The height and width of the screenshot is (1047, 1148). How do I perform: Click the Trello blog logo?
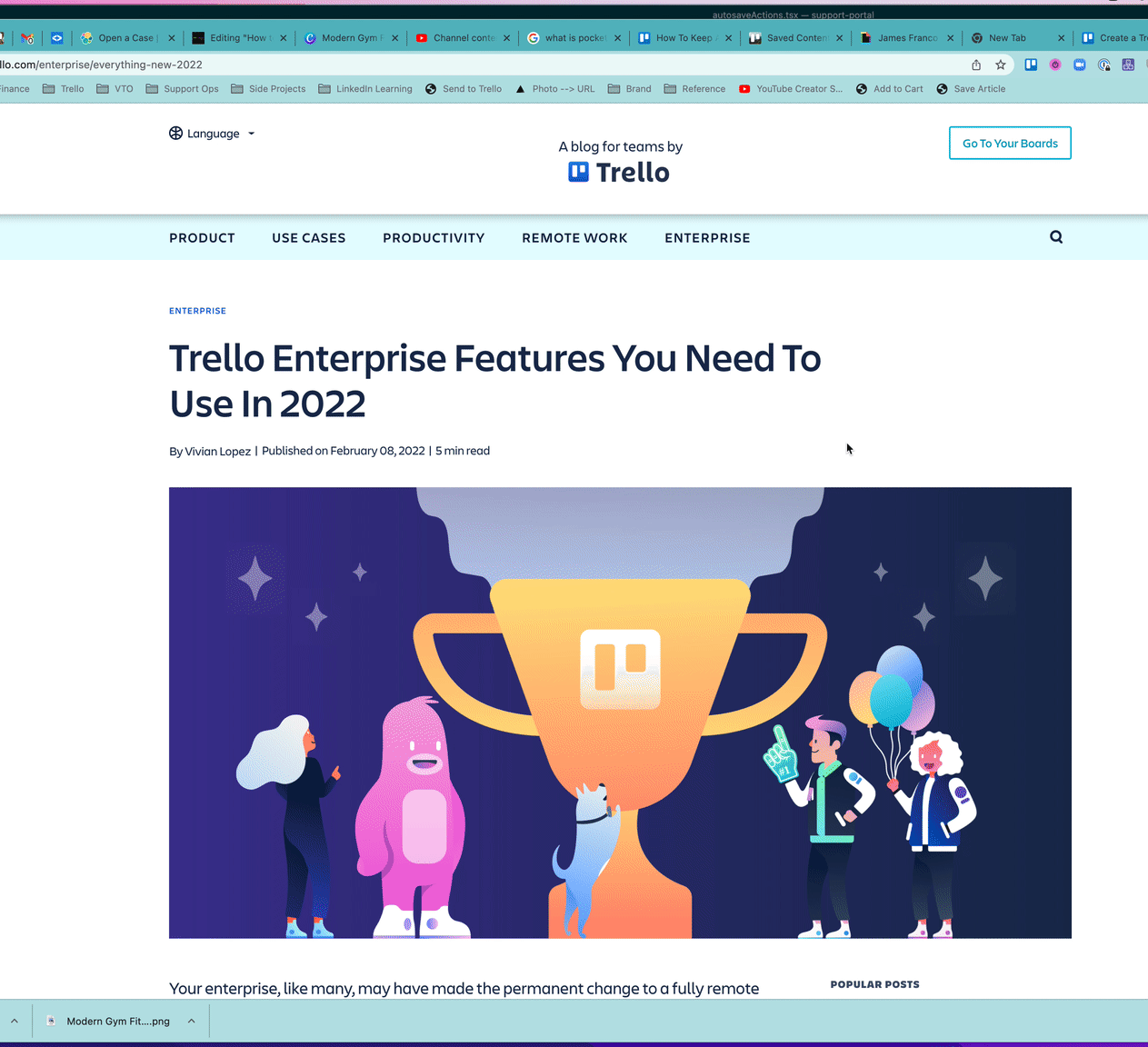pyautogui.click(x=619, y=173)
